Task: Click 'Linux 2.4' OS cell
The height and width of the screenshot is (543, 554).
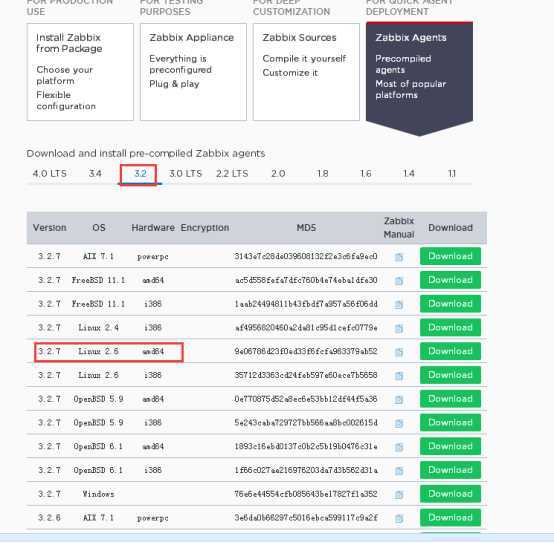Action: click(99, 328)
